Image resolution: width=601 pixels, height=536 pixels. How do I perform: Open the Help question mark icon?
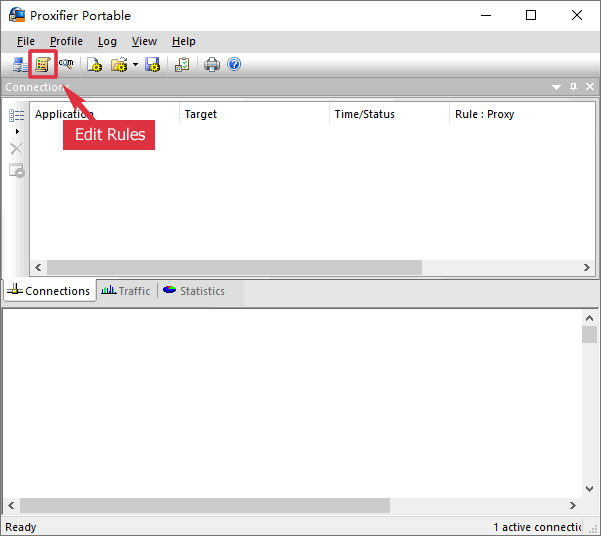(234, 64)
